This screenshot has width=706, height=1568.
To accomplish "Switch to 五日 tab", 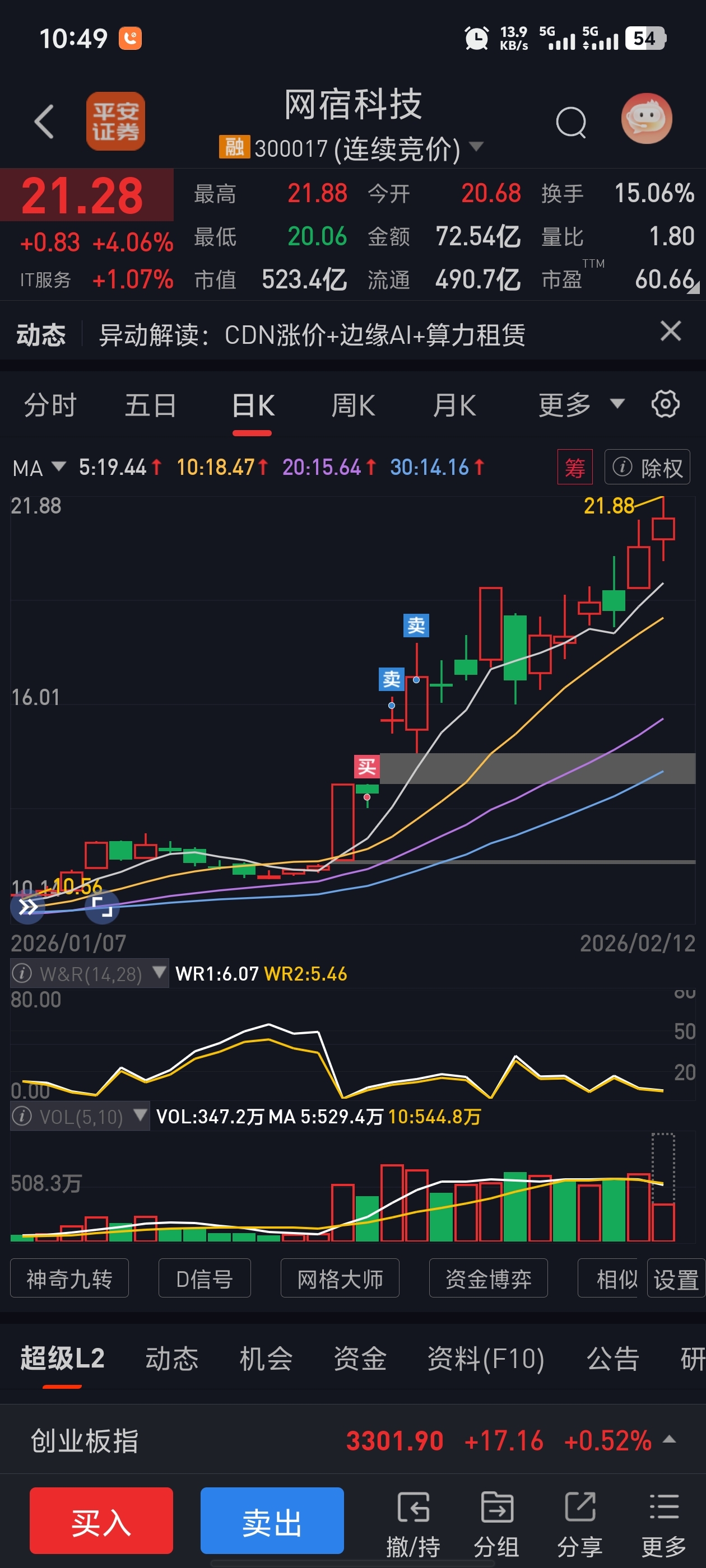I will [x=151, y=405].
